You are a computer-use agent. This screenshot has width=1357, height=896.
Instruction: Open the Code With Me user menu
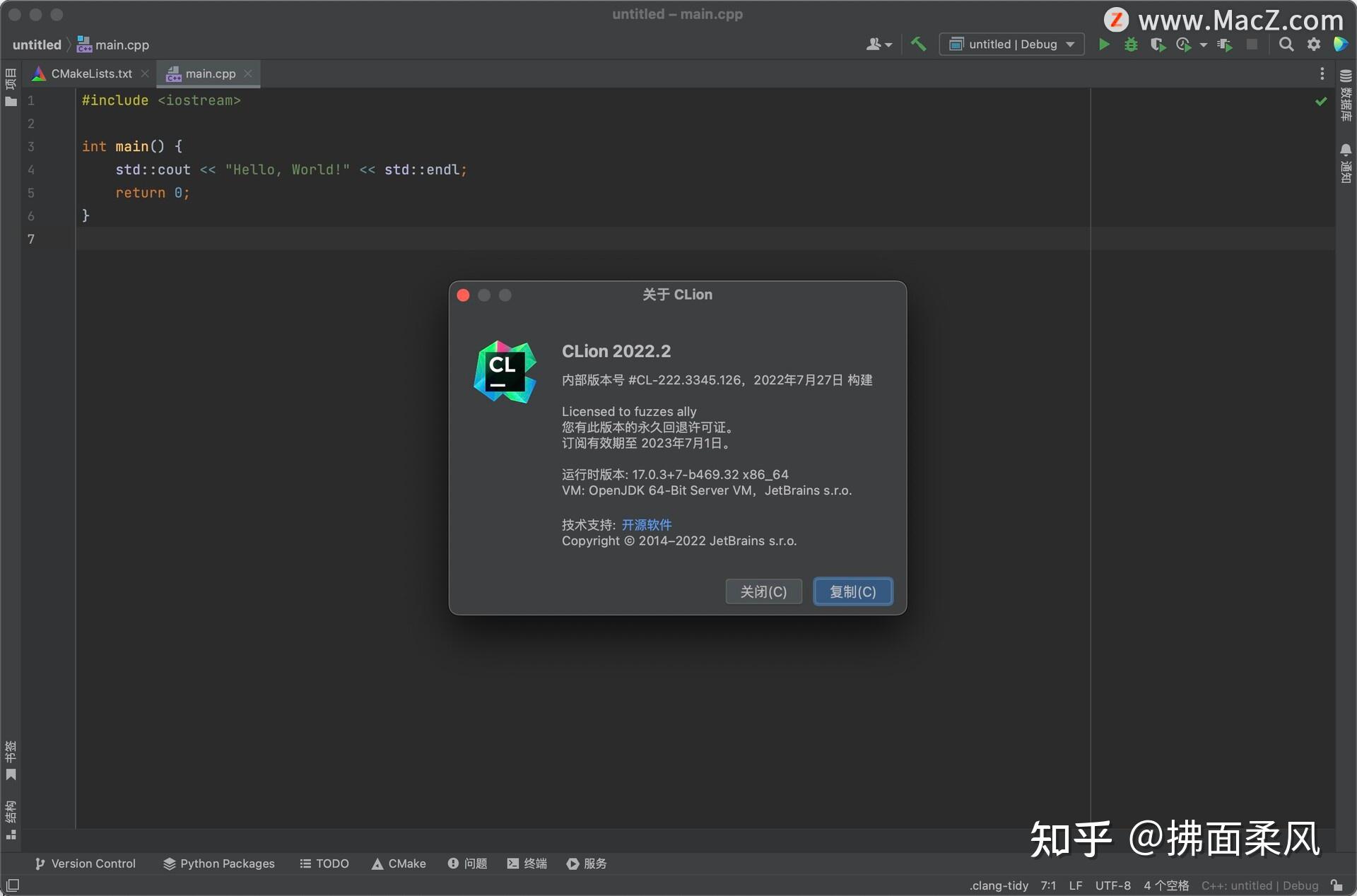click(879, 45)
